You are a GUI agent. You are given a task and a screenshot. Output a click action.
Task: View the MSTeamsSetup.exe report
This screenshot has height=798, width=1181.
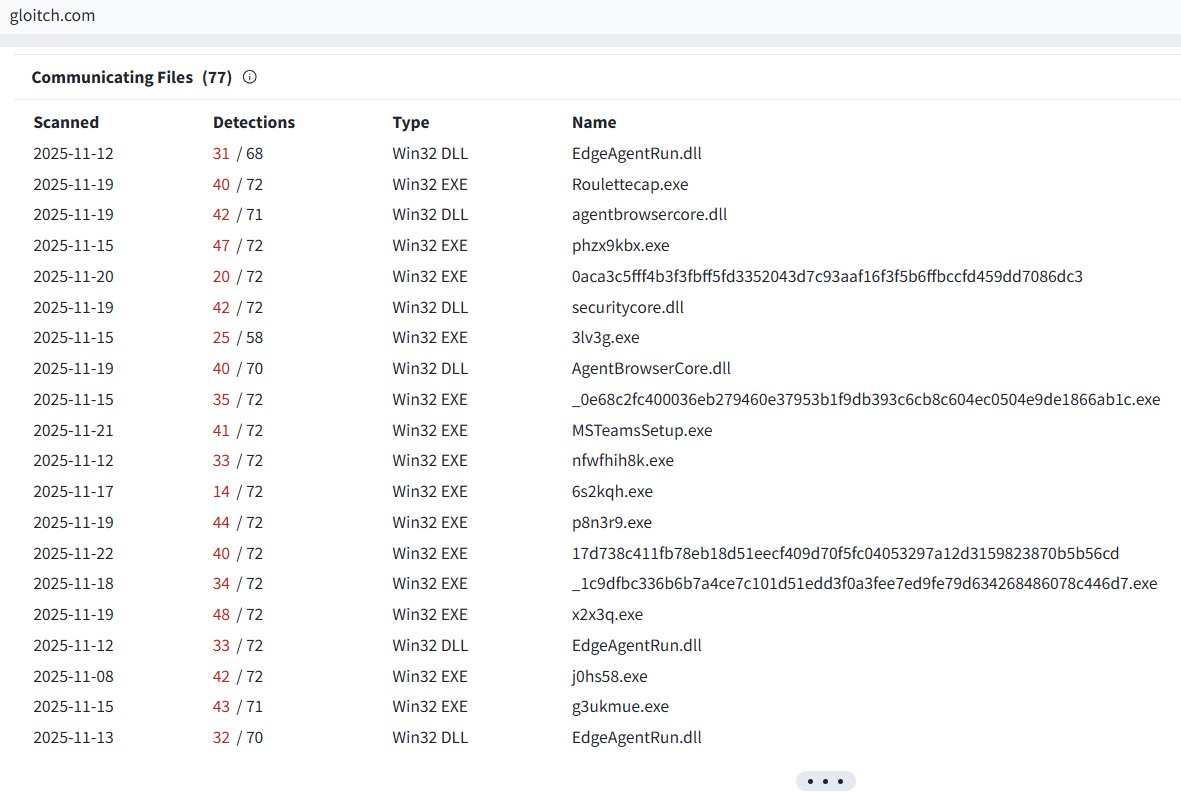[x=642, y=430]
